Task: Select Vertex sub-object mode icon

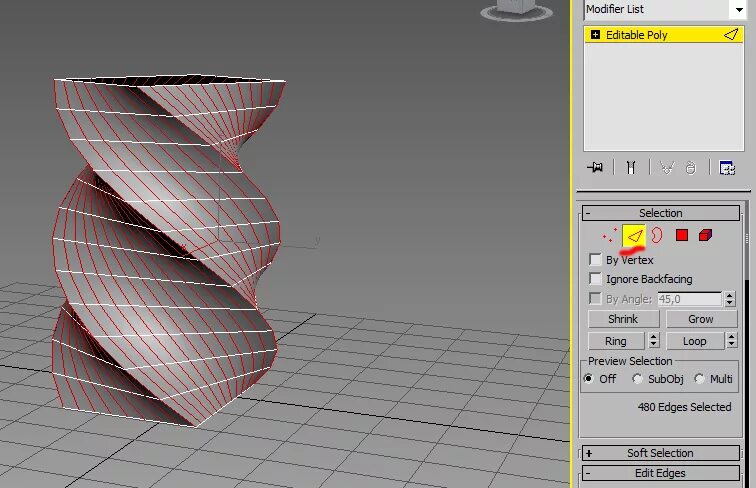Action: pyautogui.click(x=609, y=236)
